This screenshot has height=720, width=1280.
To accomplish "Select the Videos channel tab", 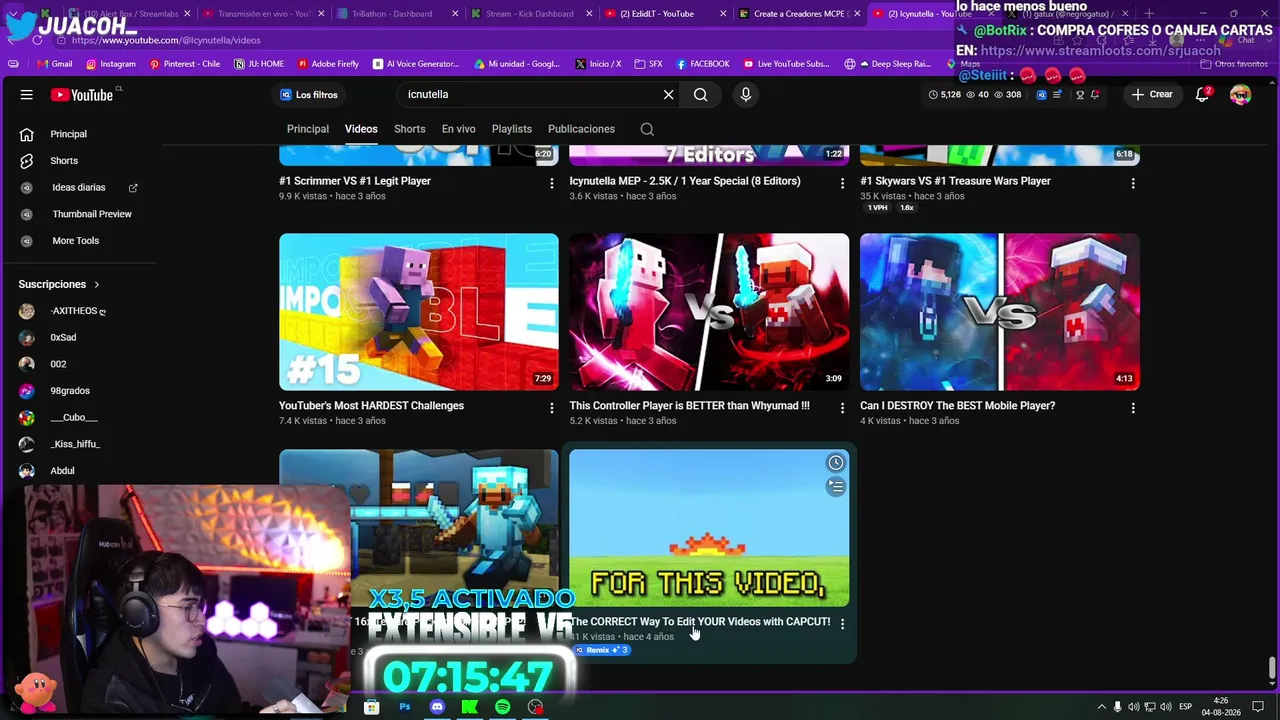I will coord(361,129).
